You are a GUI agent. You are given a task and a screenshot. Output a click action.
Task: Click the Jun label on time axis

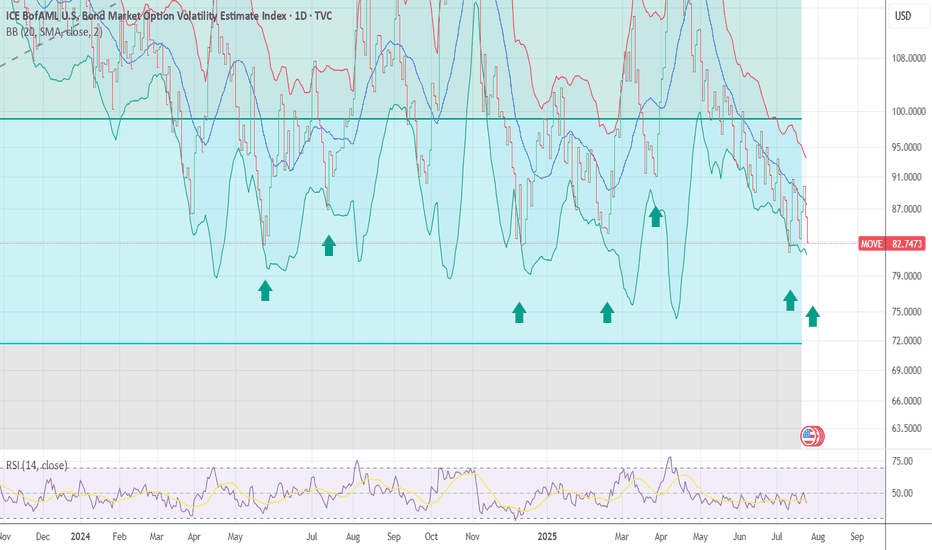[x=739, y=536]
